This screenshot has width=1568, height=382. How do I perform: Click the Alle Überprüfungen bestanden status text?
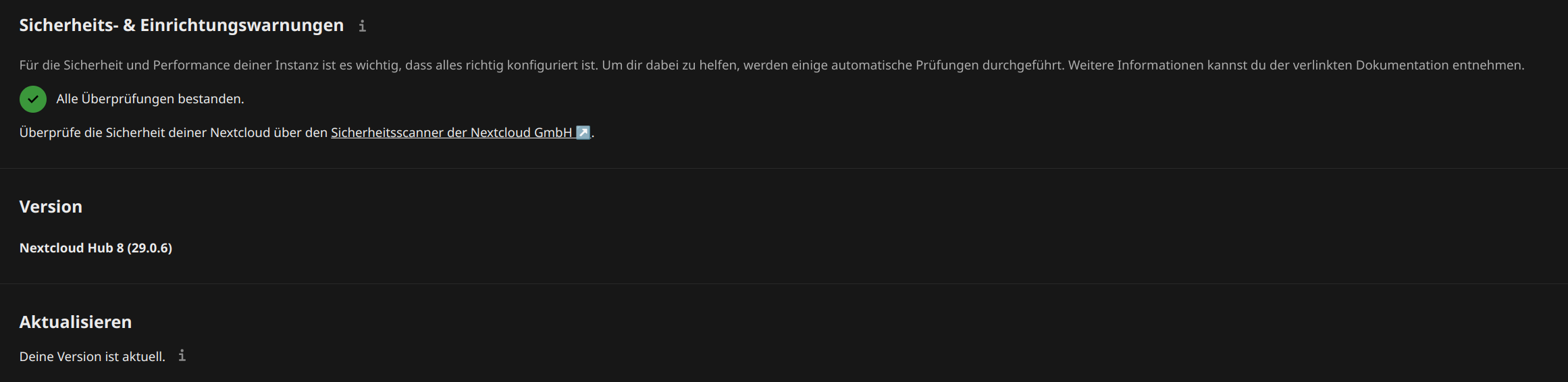point(150,99)
